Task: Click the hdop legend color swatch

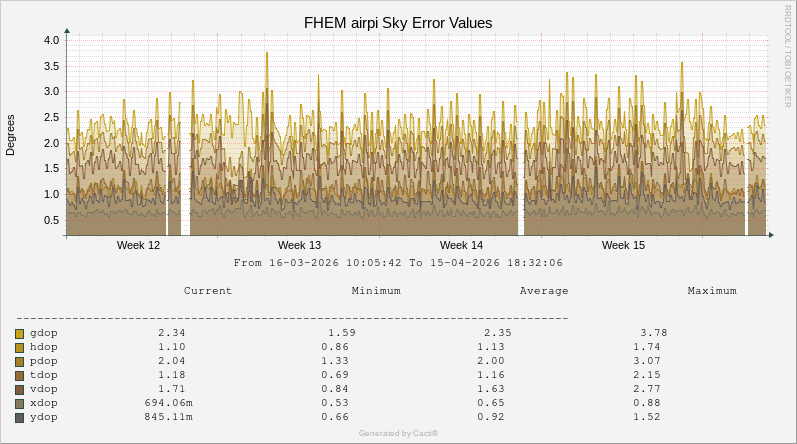Action: click(19, 347)
